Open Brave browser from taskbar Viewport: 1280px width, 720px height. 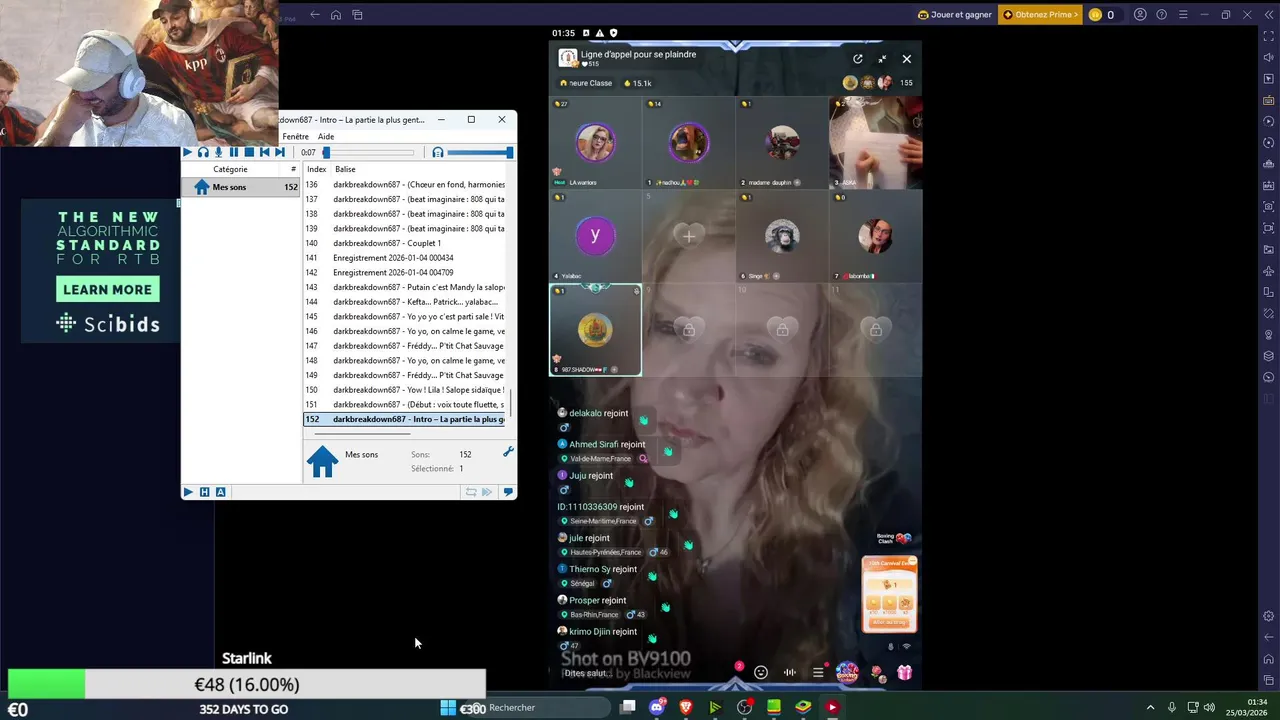[x=686, y=707]
